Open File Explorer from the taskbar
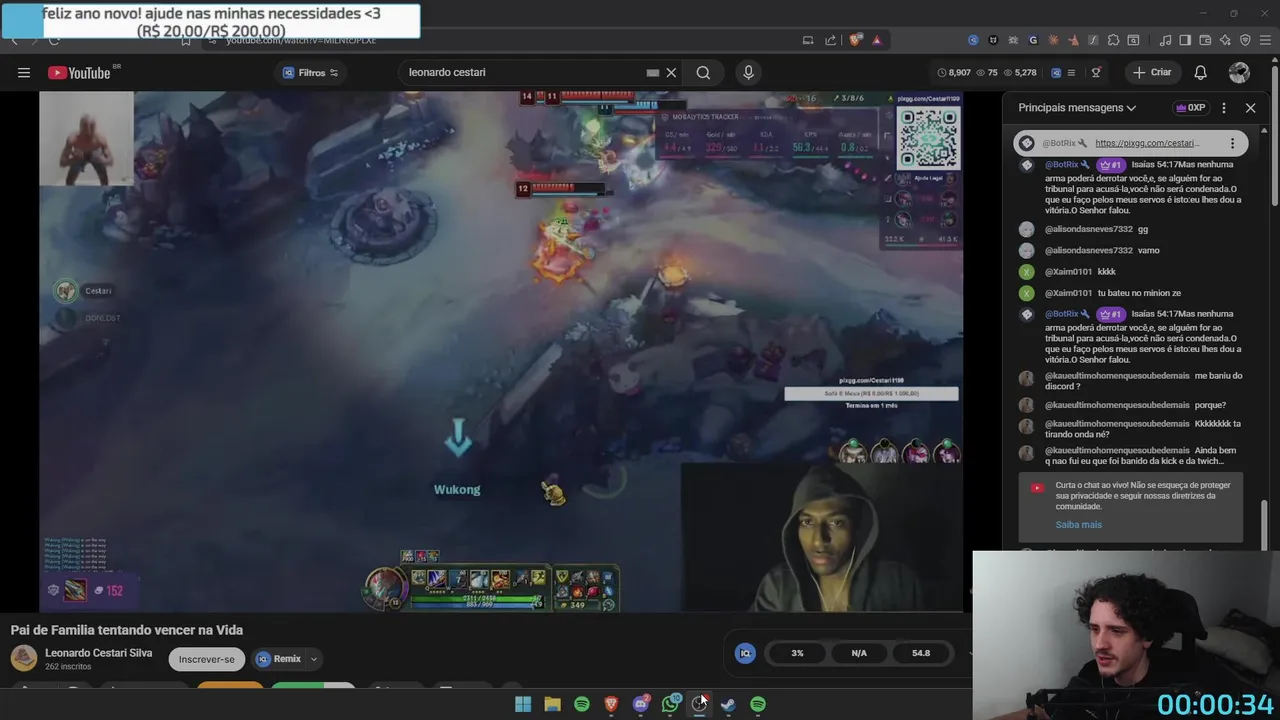This screenshot has height=720, width=1280. tap(552, 704)
